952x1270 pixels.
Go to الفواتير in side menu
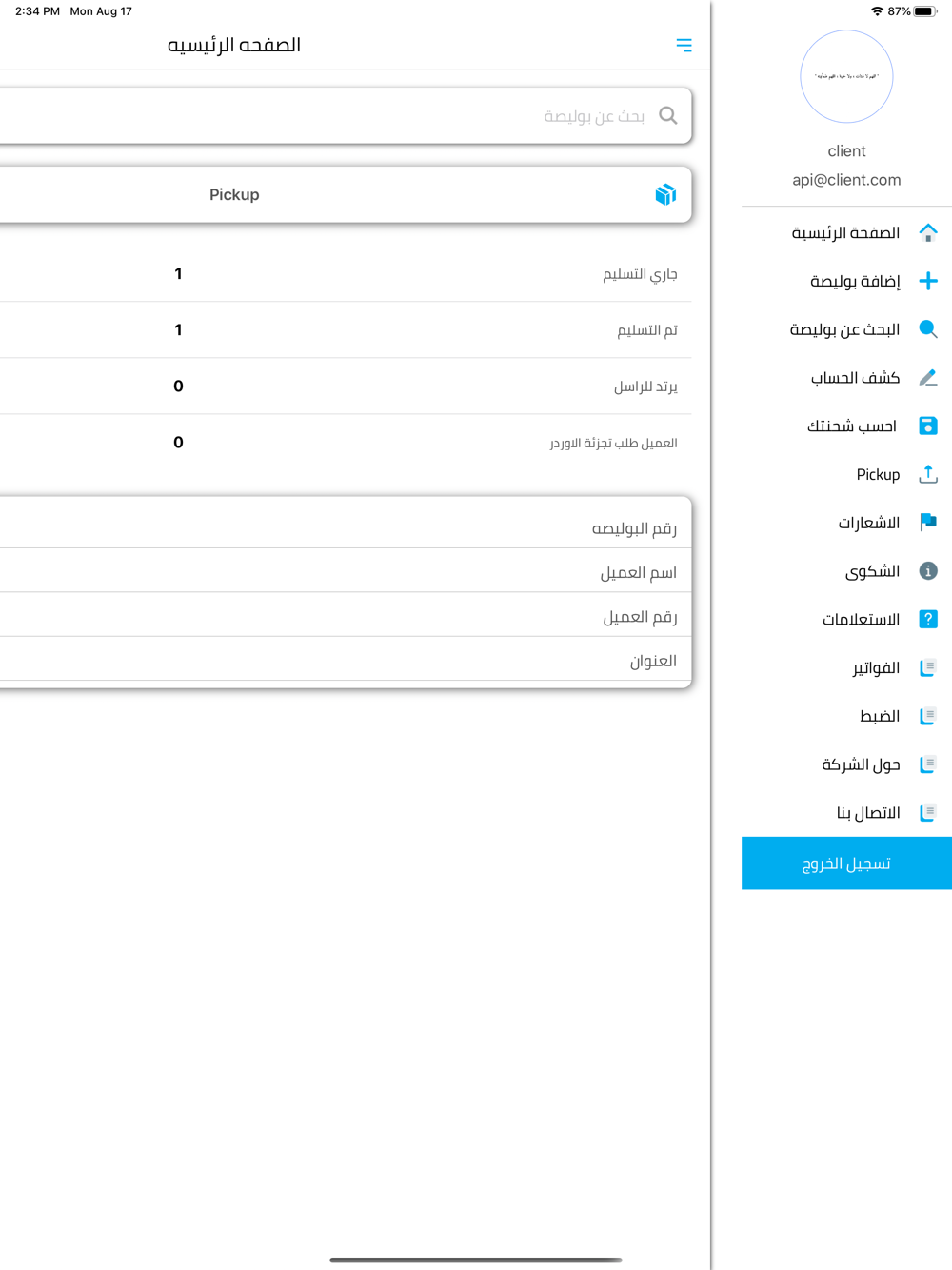[x=847, y=667]
